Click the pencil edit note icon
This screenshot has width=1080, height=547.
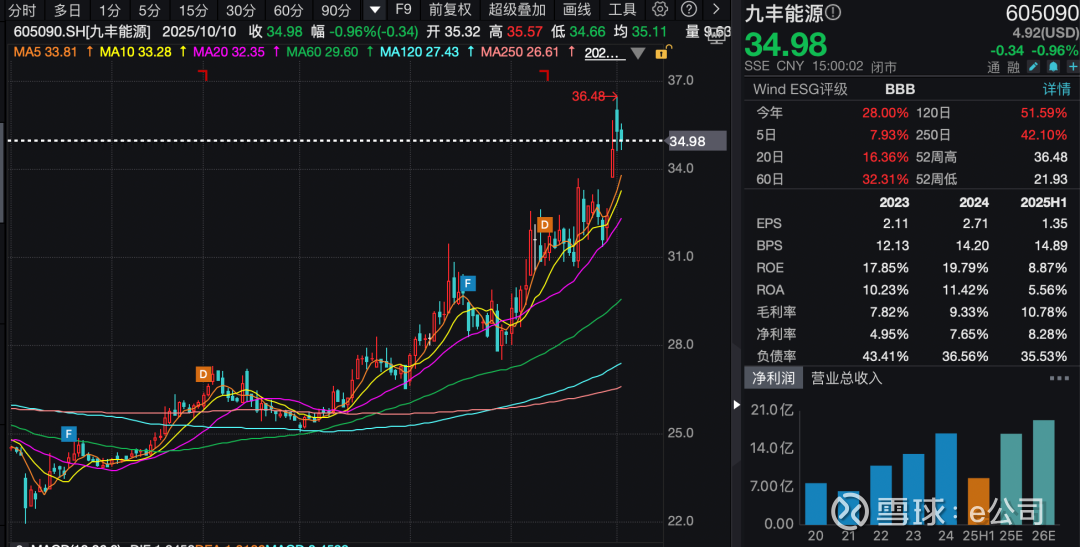[x=1033, y=67]
